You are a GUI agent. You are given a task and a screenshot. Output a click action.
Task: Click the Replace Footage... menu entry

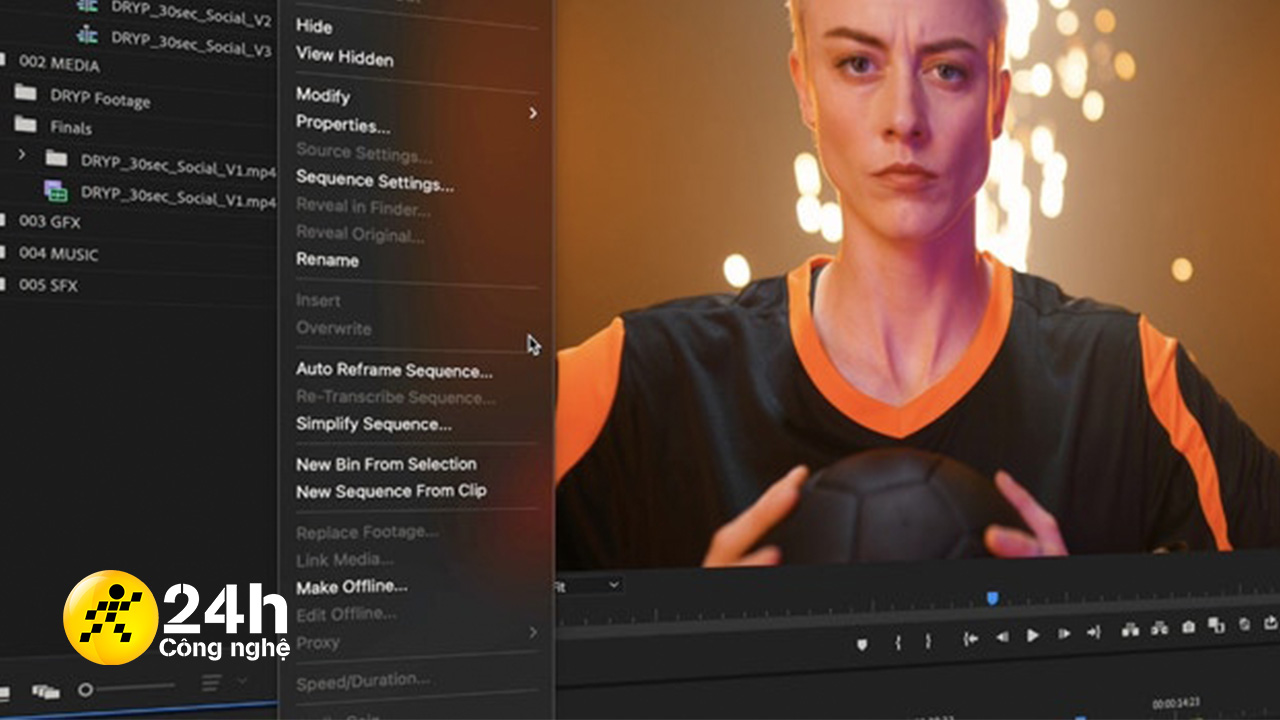[x=367, y=532]
